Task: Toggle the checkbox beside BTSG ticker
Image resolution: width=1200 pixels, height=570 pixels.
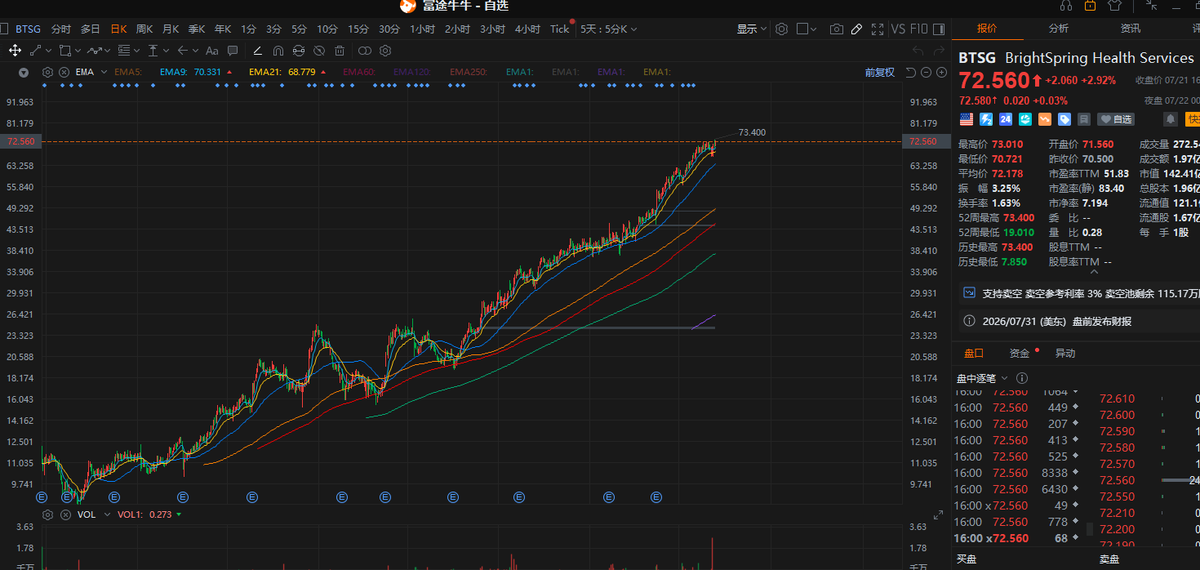Action: pos(4,29)
